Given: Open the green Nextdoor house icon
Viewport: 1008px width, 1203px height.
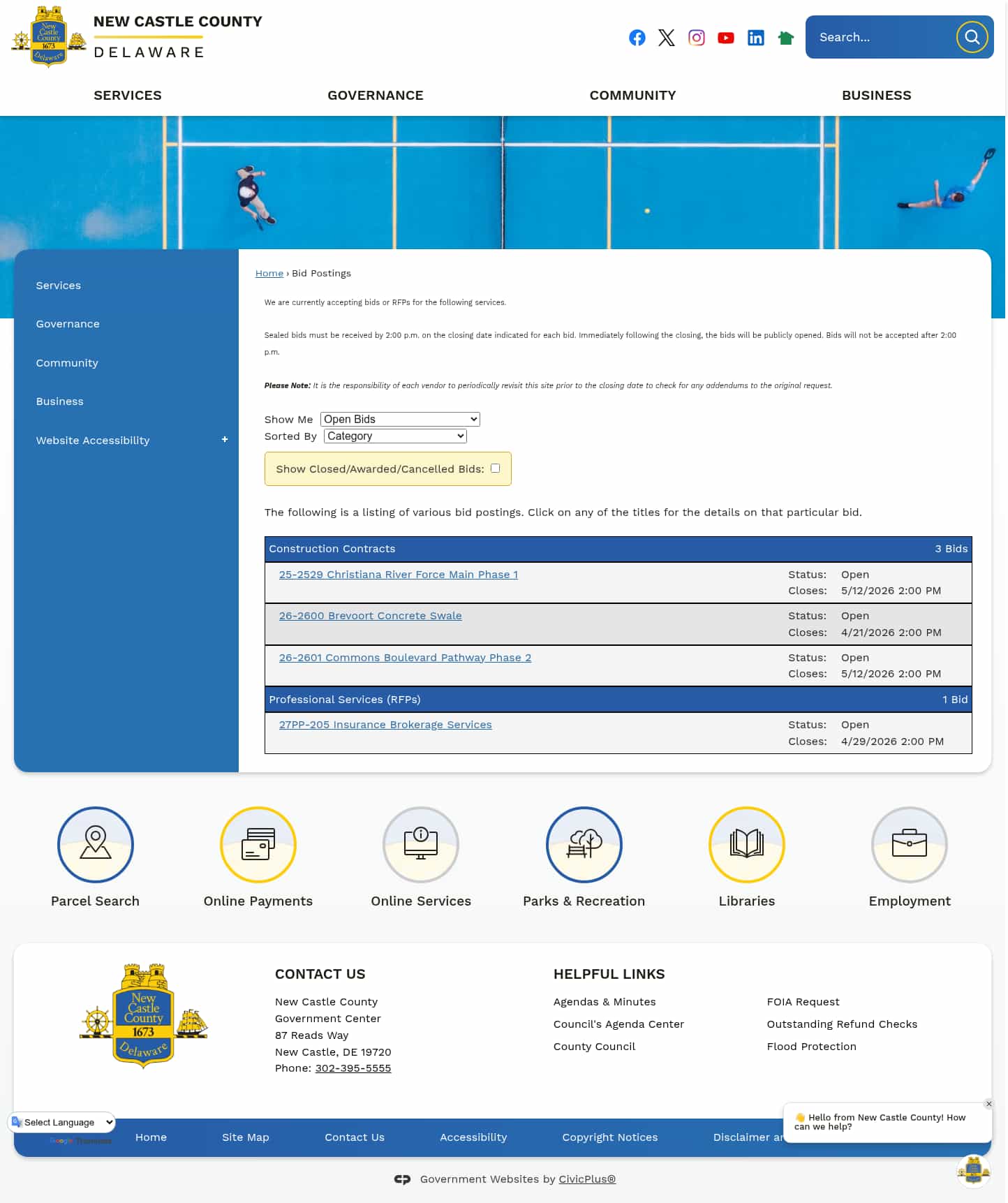Looking at the screenshot, I should click(x=786, y=38).
